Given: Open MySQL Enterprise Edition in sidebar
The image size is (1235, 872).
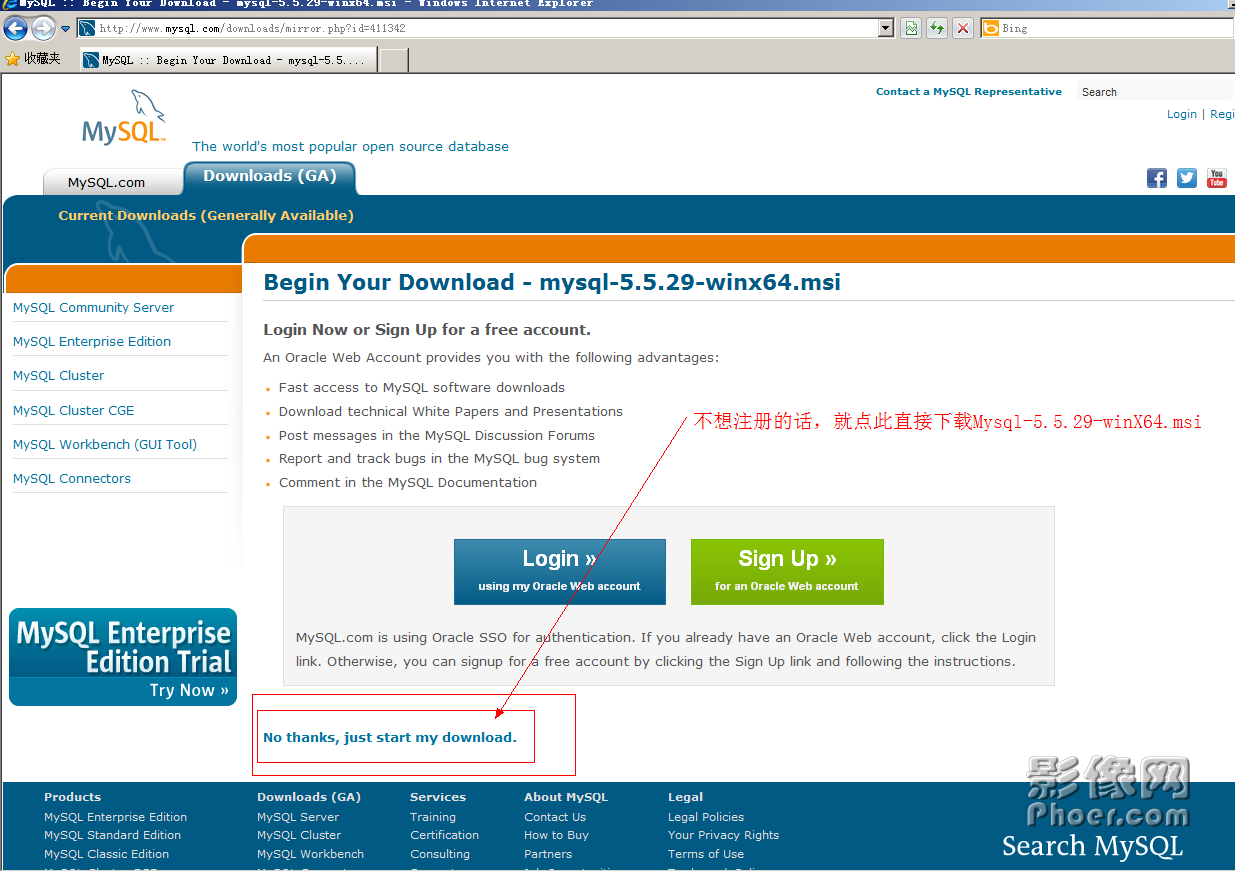Looking at the screenshot, I should click(x=92, y=341).
